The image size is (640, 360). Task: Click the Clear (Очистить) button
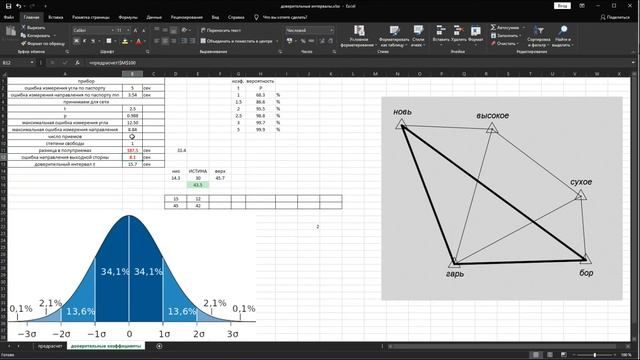(504, 43)
